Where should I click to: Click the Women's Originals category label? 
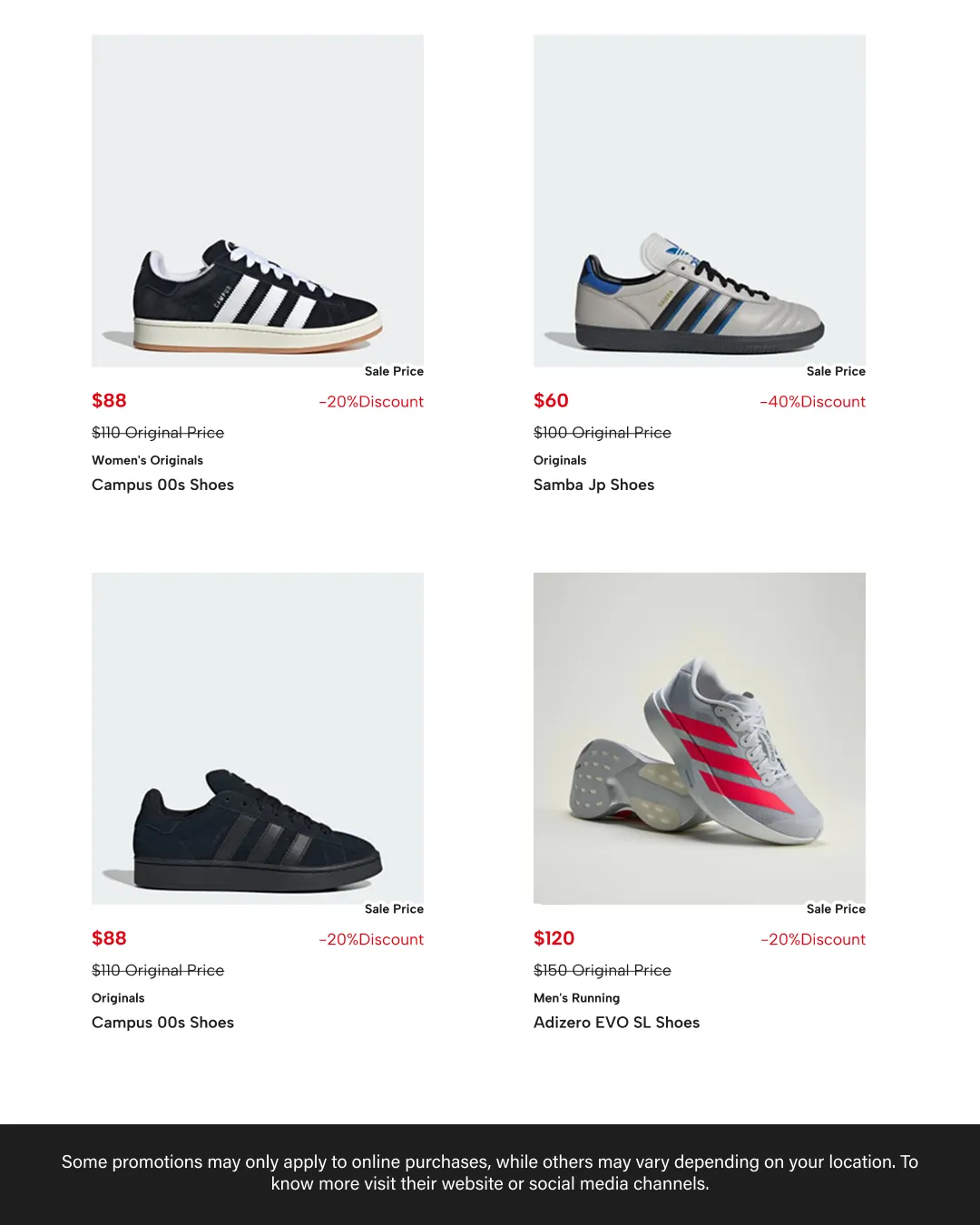pos(147,460)
